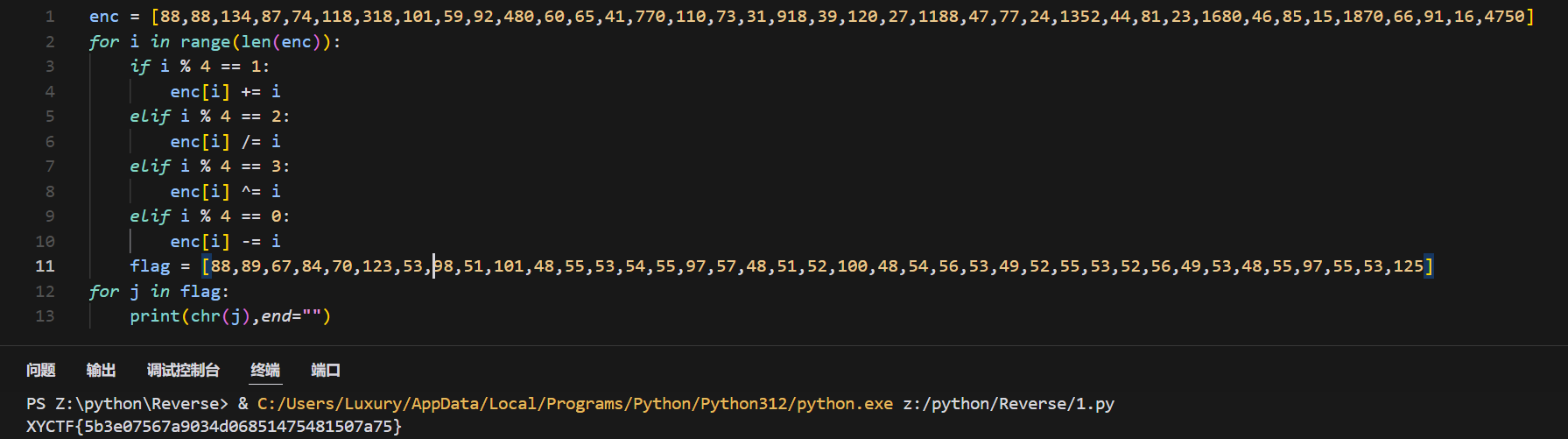This screenshot has height=439, width=1568.
Task: Click 'elif i % 4 == 2:' line
Action: pos(210,117)
